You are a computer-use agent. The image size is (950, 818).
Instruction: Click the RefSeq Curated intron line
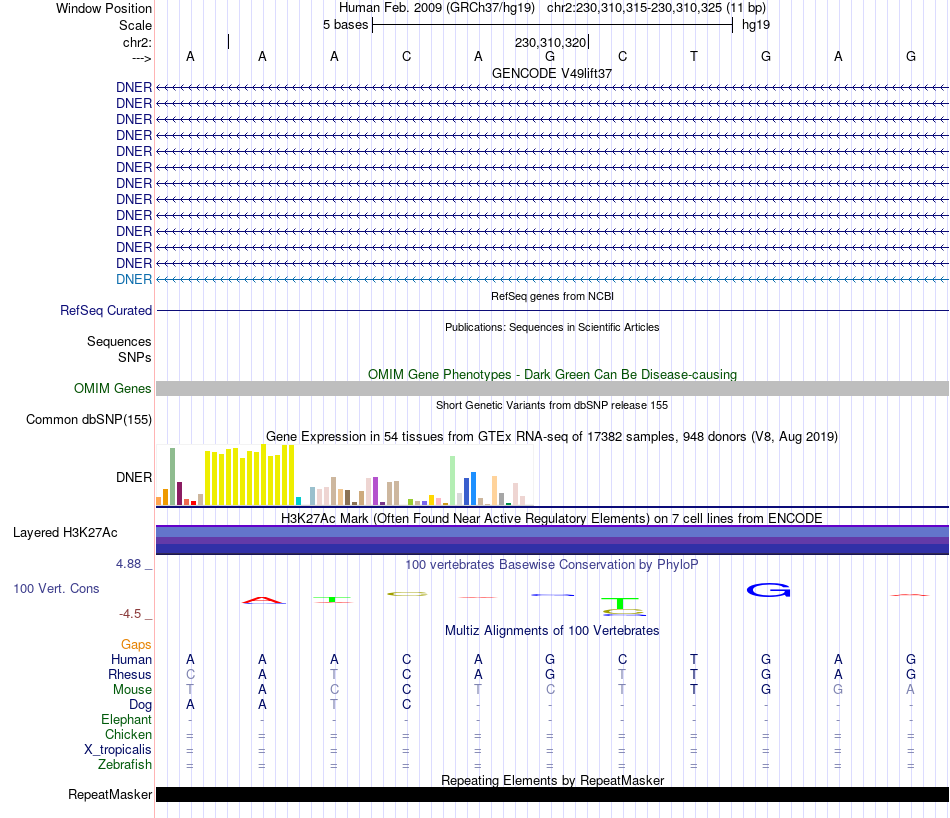tap(552, 310)
